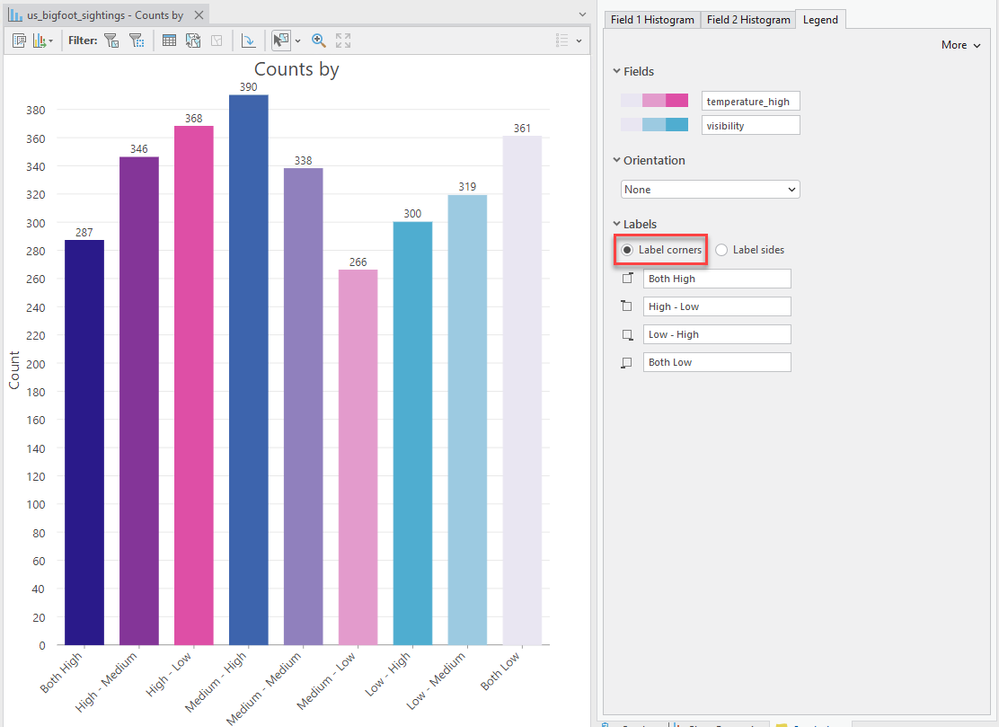999x727 pixels.
Task: Open the Attribute Table icon
Action: pyautogui.click(x=169, y=41)
